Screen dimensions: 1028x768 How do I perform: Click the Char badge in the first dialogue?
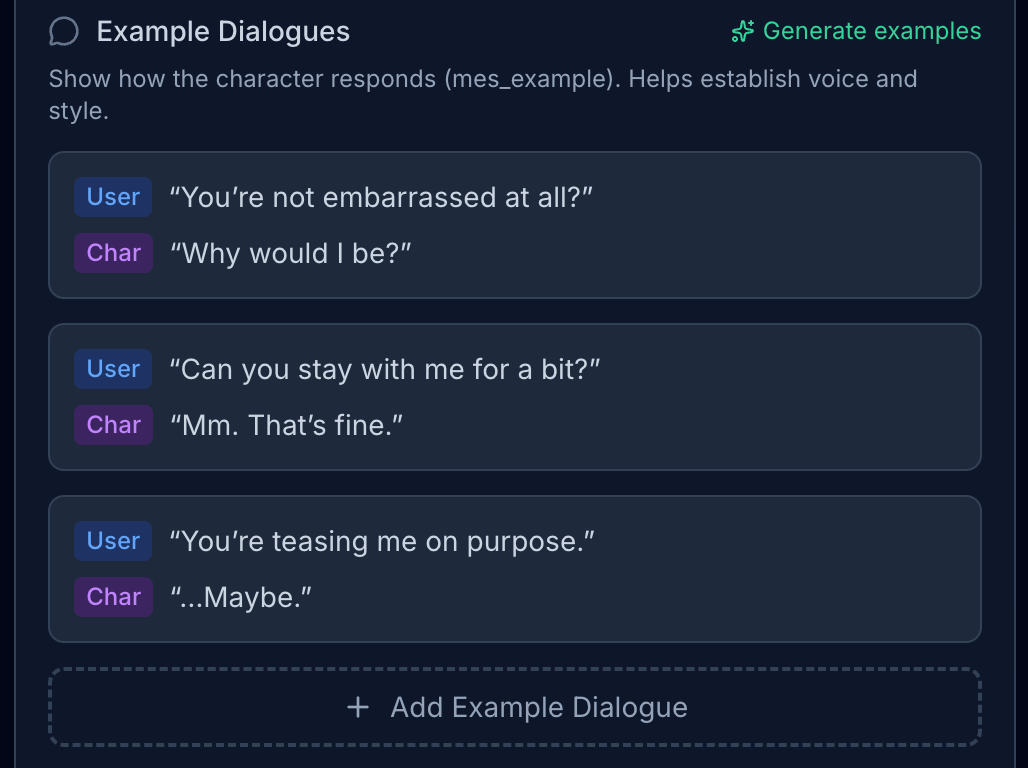click(x=113, y=253)
